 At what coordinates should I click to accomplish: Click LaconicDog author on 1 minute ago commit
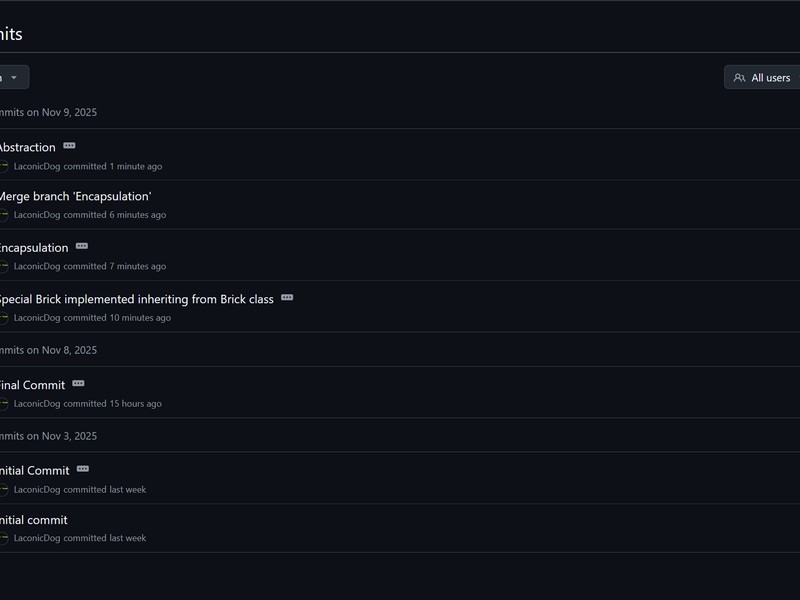tap(37, 167)
